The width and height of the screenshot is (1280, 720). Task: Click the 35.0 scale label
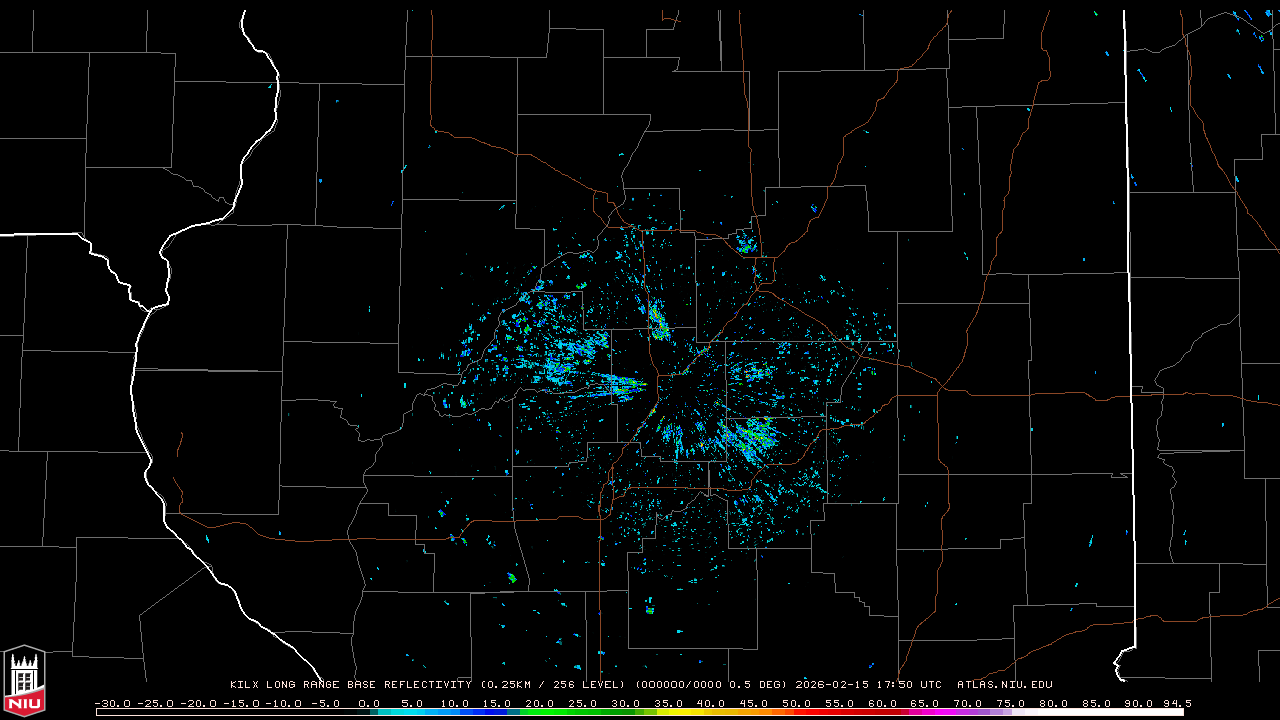tap(668, 703)
